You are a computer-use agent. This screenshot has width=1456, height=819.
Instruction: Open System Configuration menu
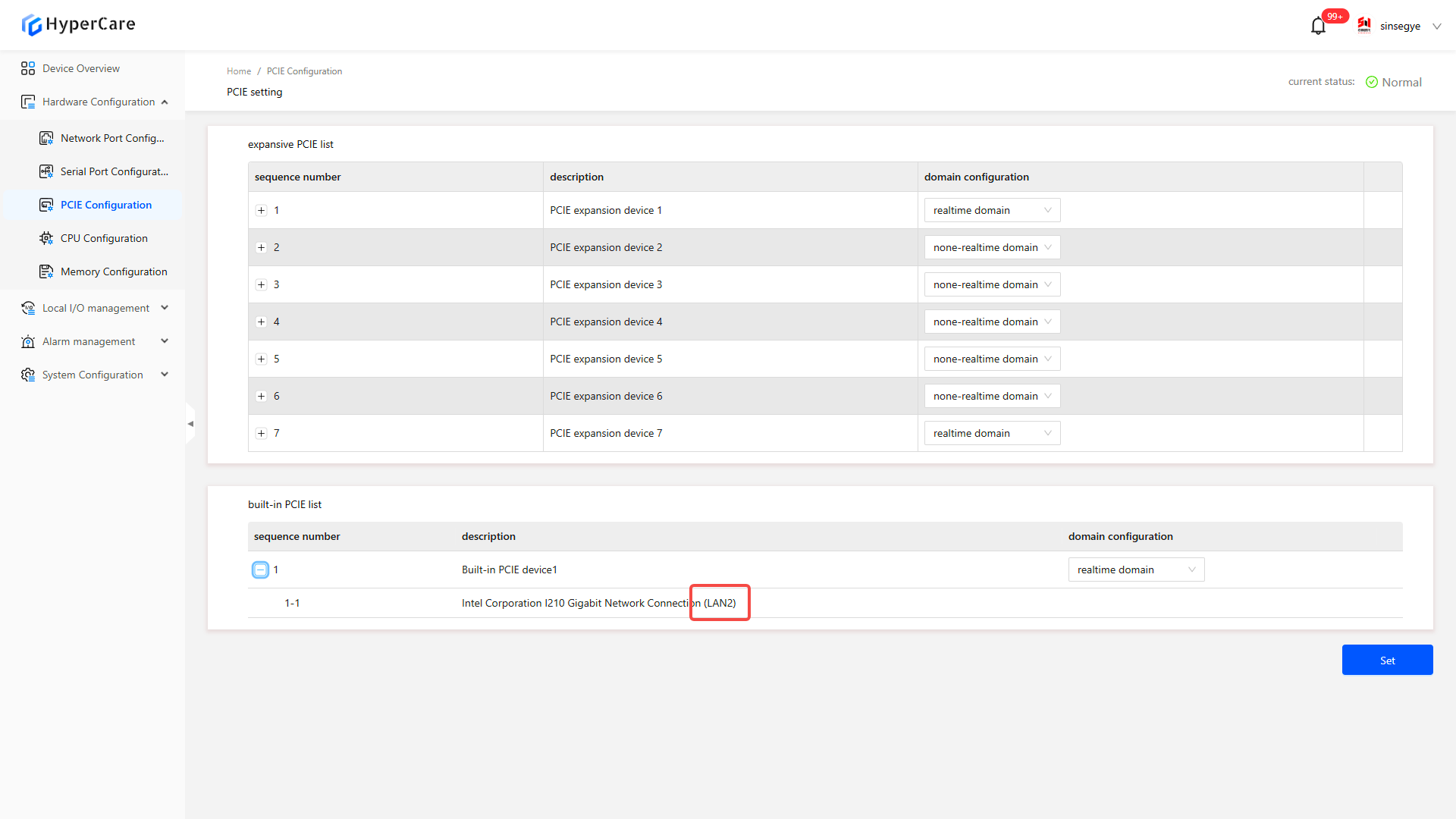tap(93, 375)
